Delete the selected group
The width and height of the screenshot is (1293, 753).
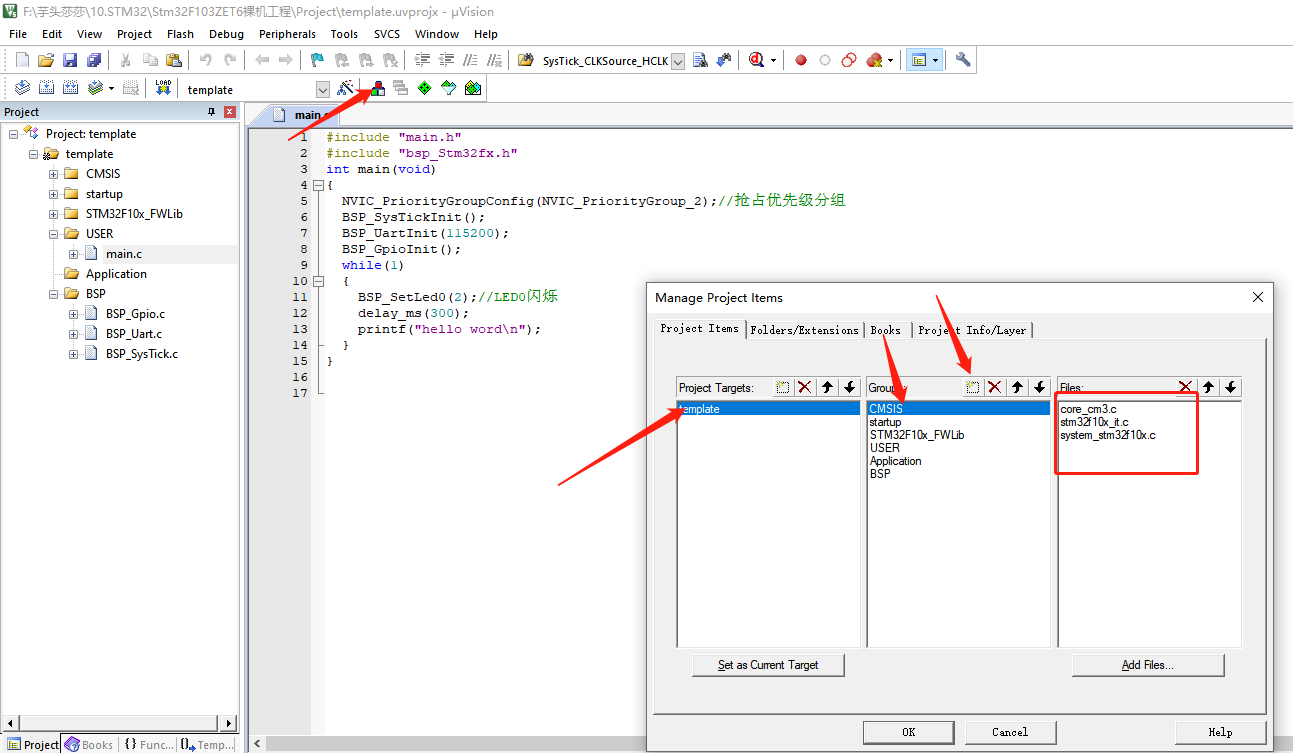tap(995, 387)
